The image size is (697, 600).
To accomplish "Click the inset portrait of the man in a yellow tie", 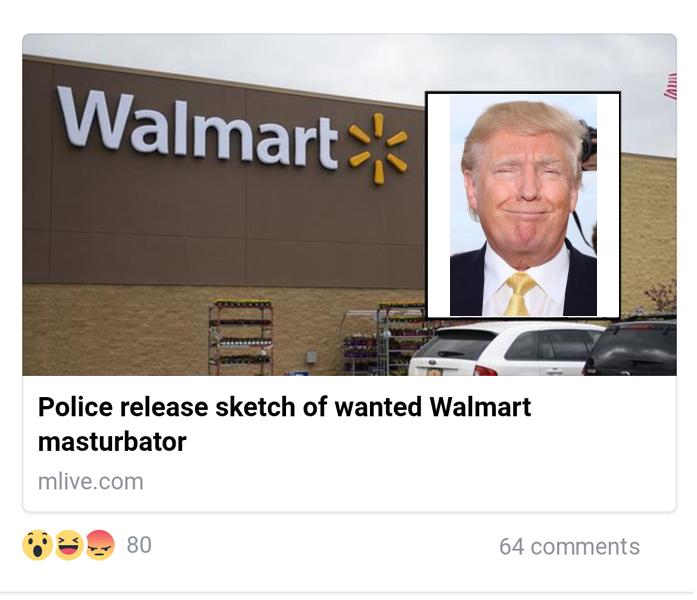I will (523, 205).
